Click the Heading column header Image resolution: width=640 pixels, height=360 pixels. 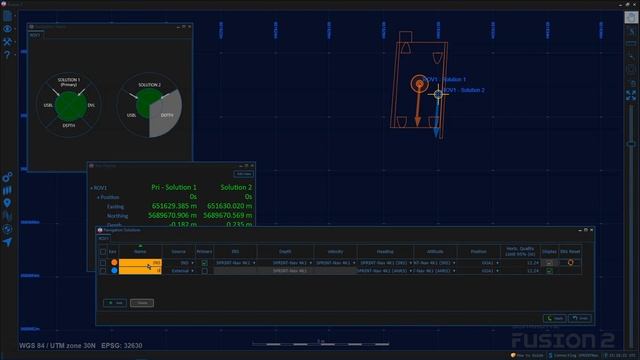[385, 251]
